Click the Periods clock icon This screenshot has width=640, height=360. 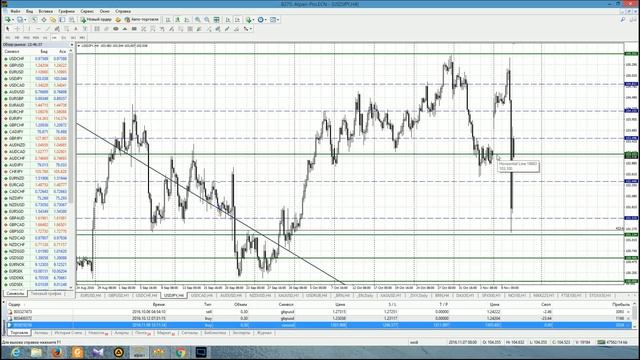(260, 20)
